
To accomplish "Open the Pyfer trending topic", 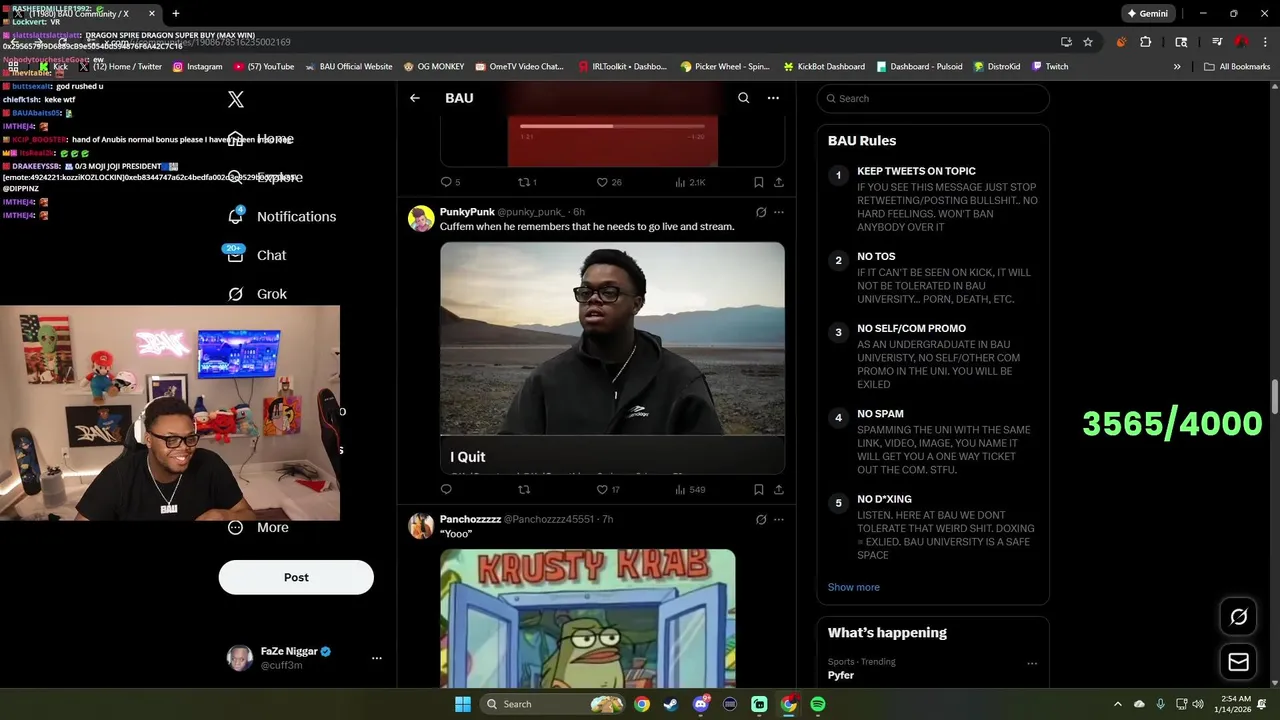I will pyautogui.click(x=841, y=675).
